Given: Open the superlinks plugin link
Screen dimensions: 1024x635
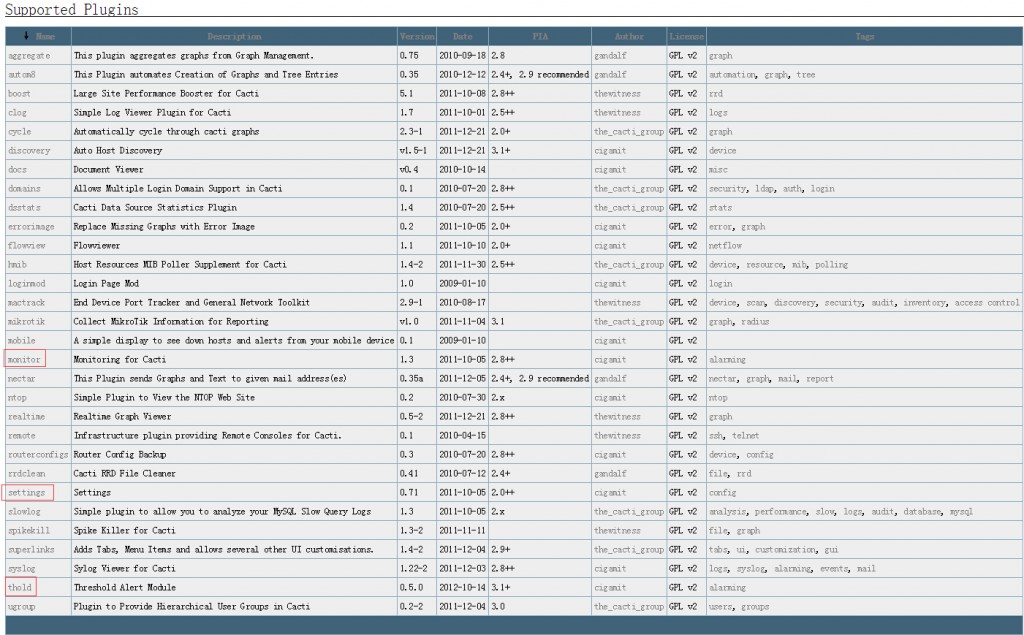Looking at the screenshot, I should (x=31, y=549).
